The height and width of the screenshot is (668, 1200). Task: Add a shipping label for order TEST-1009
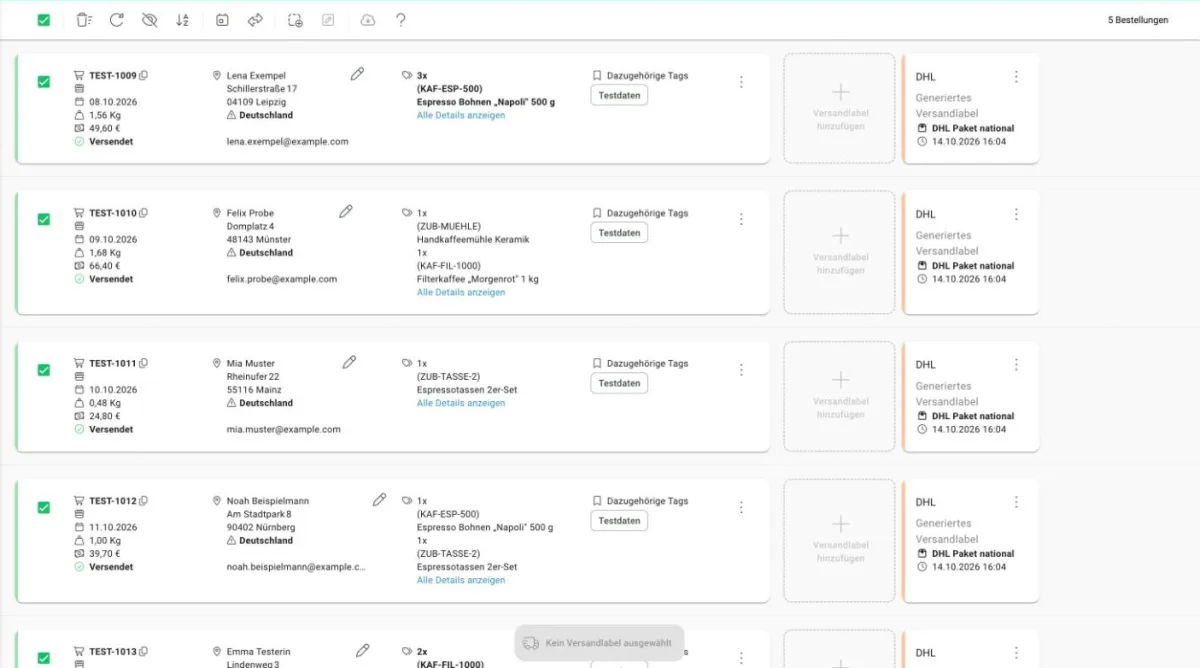[x=840, y=108]
